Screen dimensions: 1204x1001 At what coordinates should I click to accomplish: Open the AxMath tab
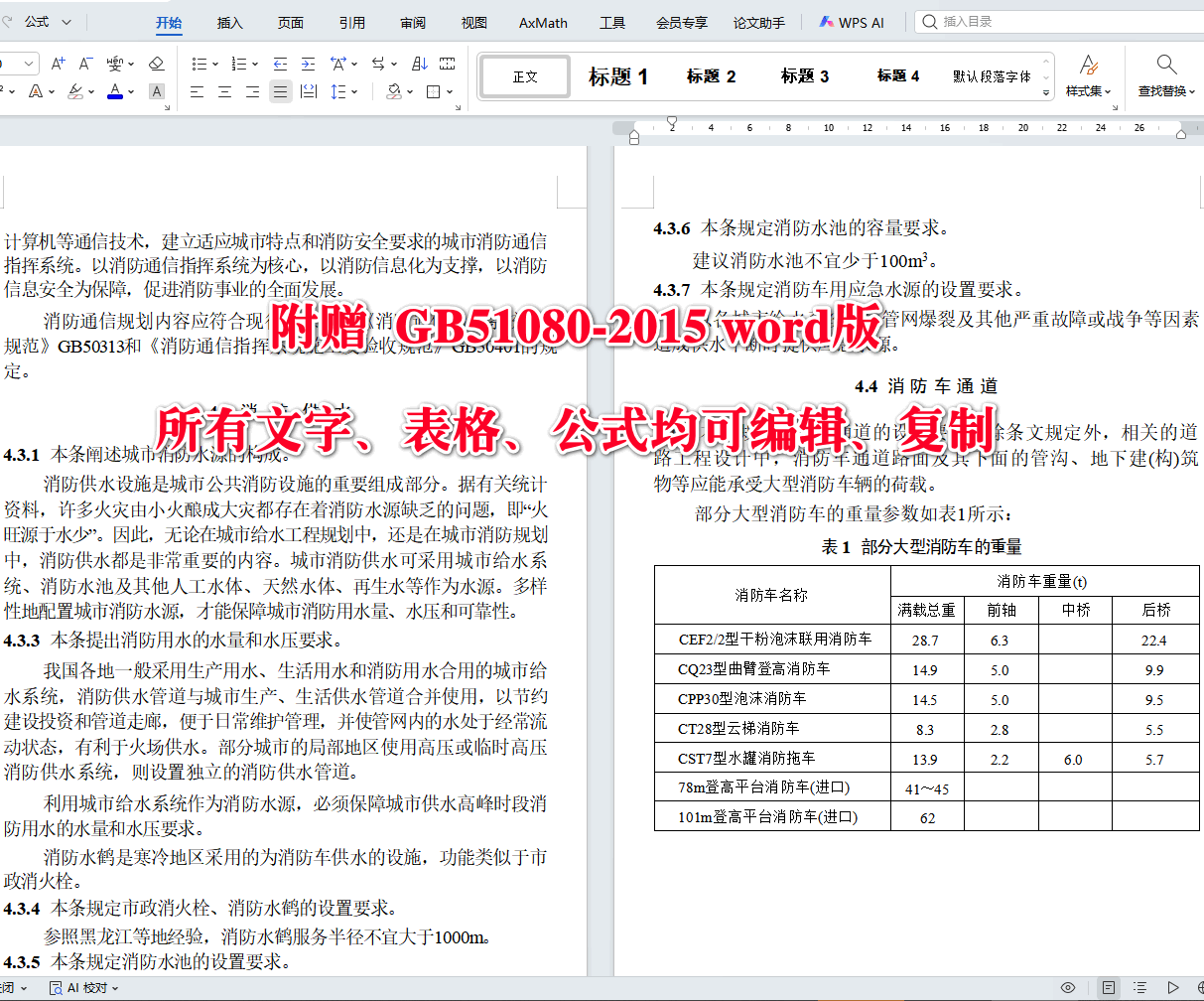[543, 22]
